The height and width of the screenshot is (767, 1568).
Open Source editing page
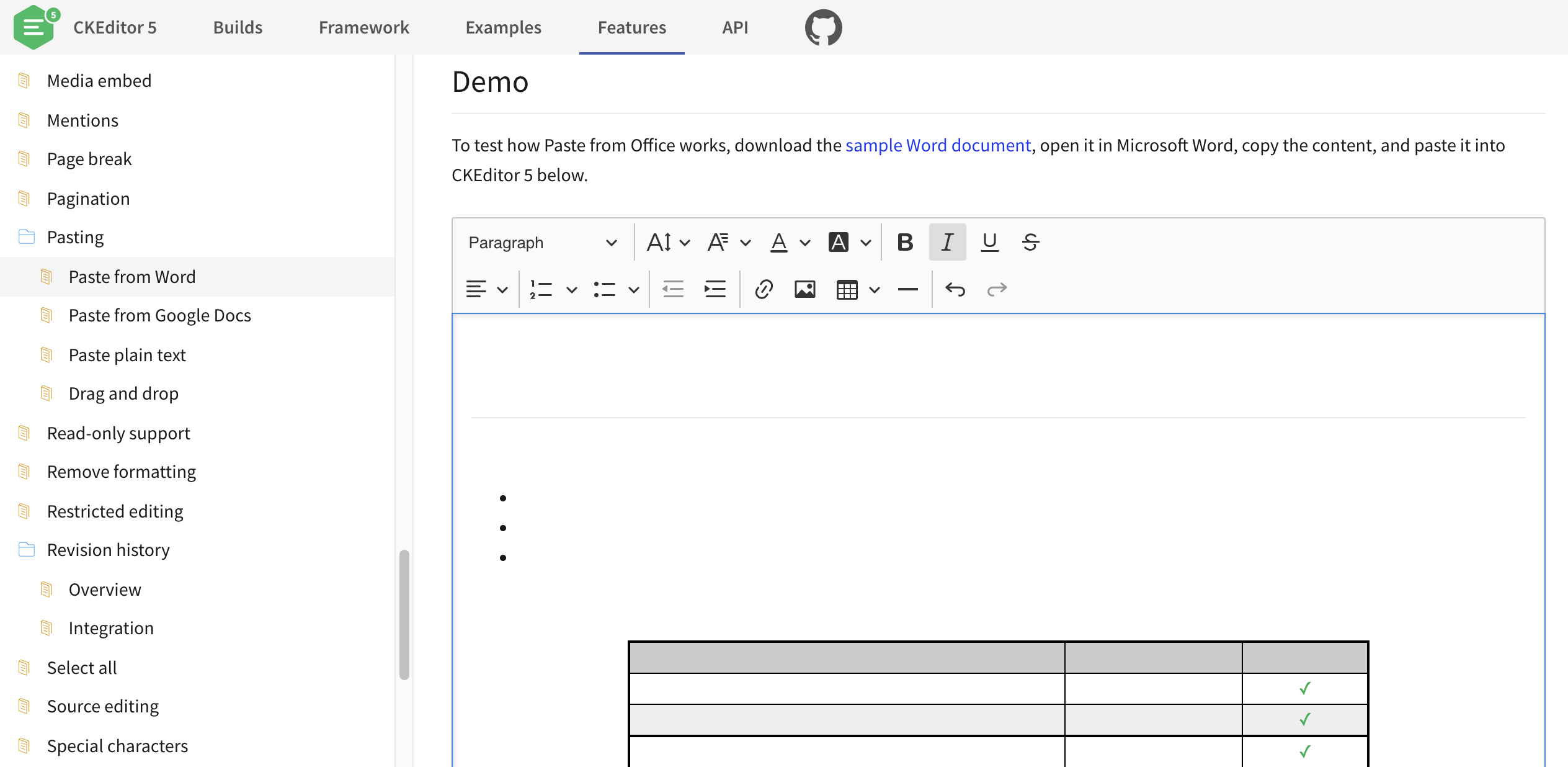click(103, 706)
